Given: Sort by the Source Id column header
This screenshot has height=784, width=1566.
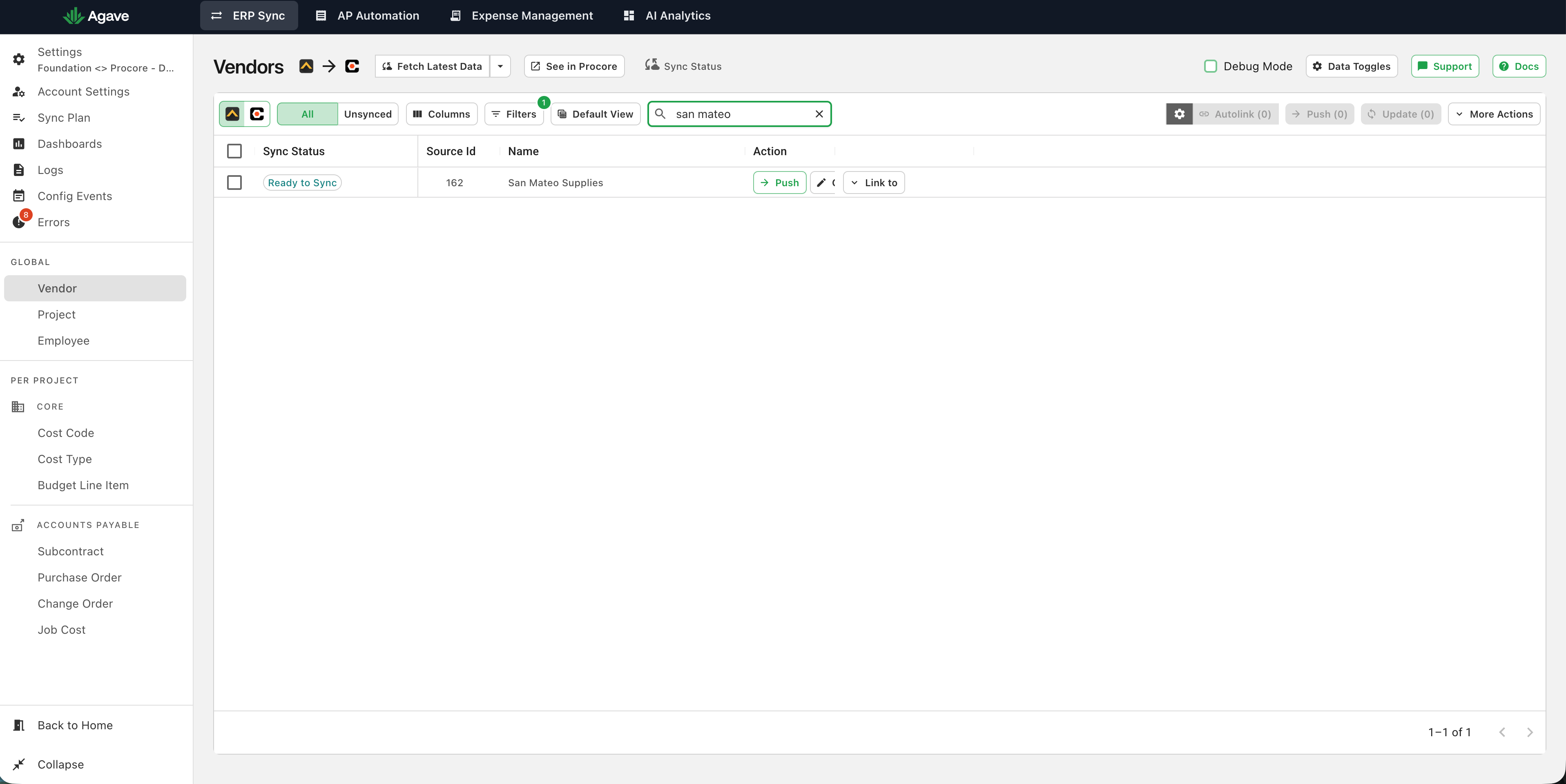Looking at the screenshot, I should pyautogui.click(x=451, y=151).
